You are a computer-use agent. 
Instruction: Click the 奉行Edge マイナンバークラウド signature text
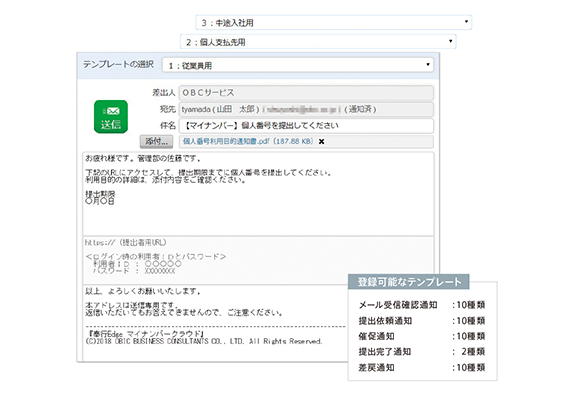pos(145,334)
